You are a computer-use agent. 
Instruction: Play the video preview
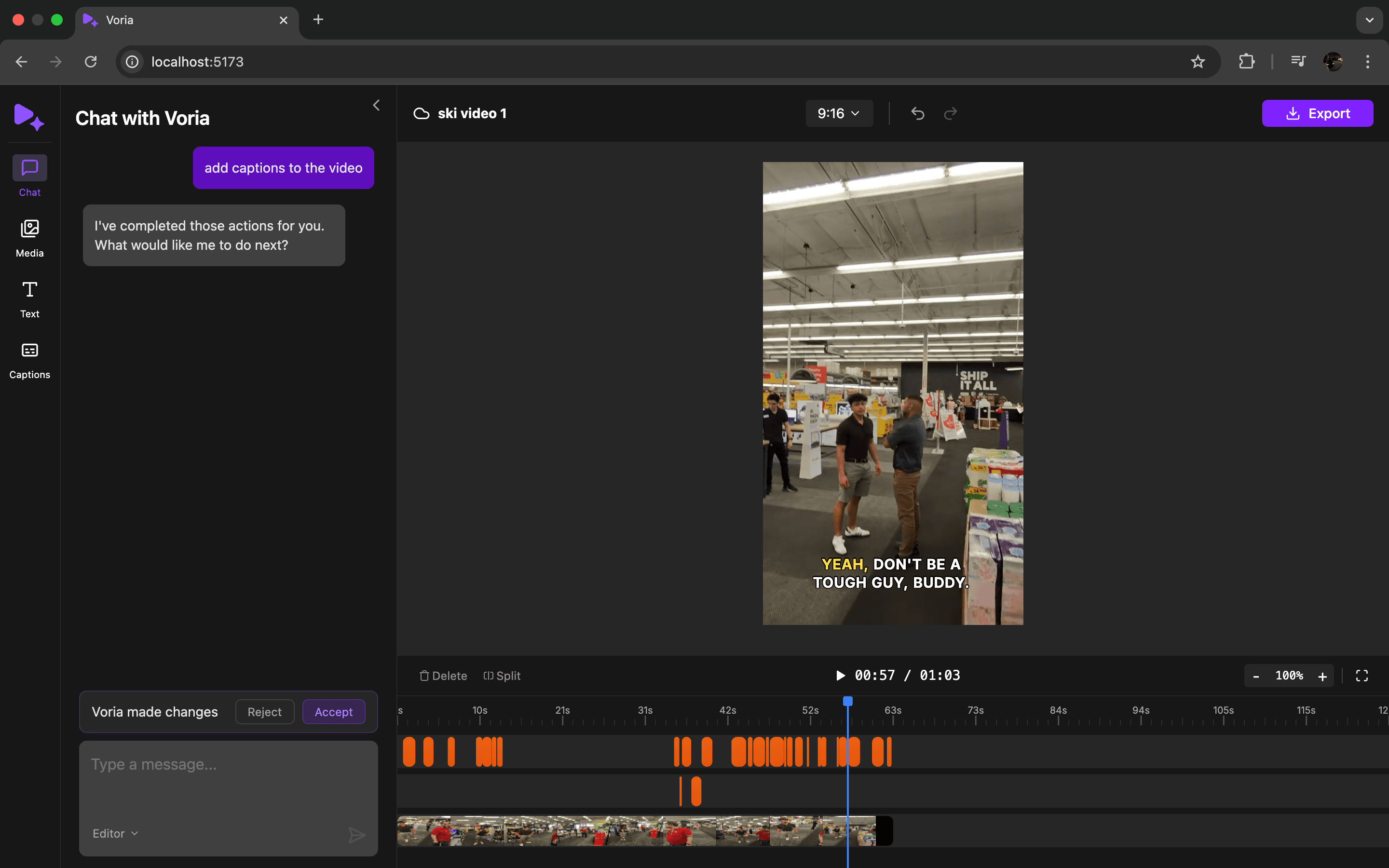(x=840, y=676)
